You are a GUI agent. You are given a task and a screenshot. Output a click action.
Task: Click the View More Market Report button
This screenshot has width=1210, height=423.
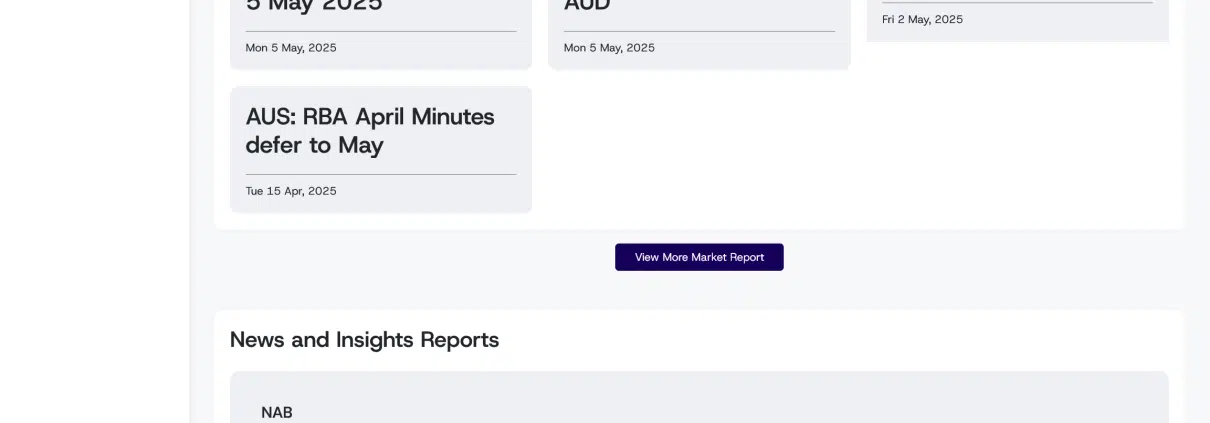pos(699,257)
